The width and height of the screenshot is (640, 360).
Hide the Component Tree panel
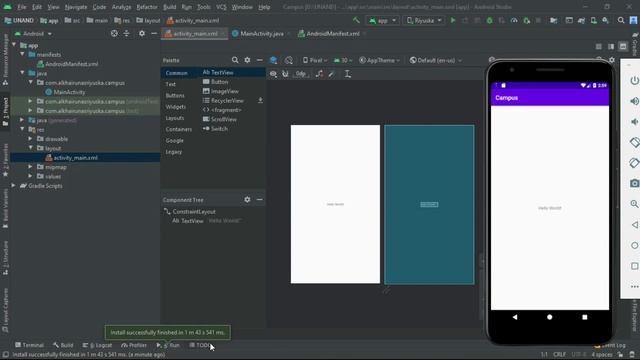pos(260,200)
